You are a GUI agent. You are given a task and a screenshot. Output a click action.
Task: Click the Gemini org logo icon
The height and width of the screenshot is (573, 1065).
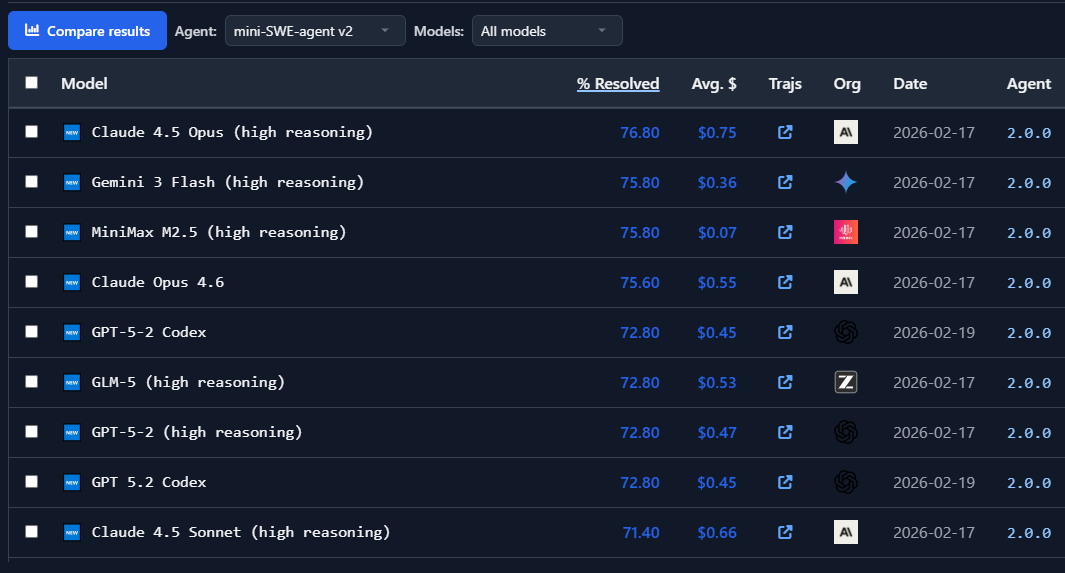846,182
